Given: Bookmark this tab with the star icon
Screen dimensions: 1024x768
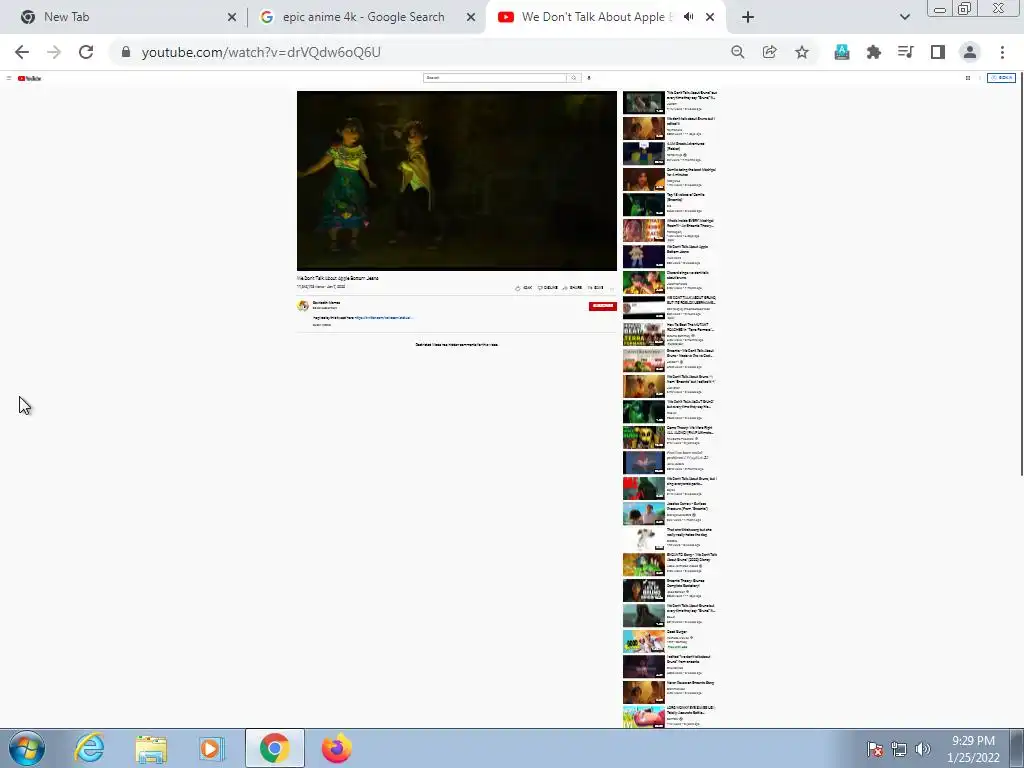Looking at the screenshot, I should point(802,52).
